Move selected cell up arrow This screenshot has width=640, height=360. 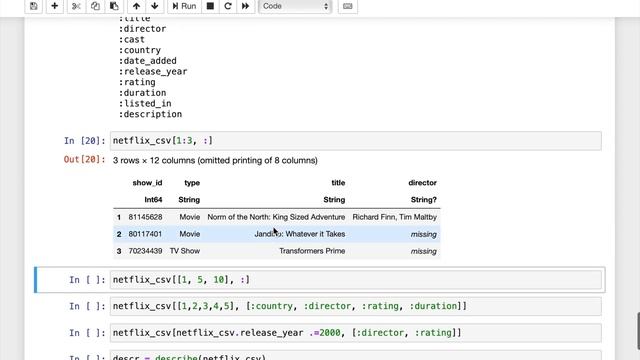(136, 6)
